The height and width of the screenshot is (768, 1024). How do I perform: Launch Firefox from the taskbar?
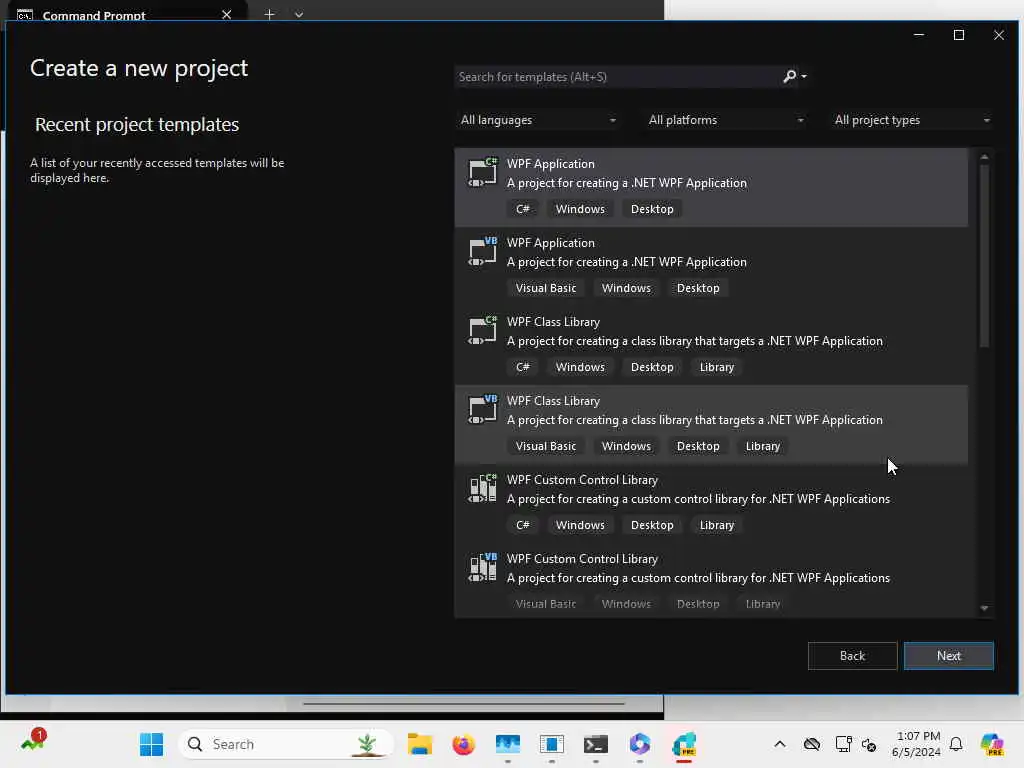tap(464, 744)
